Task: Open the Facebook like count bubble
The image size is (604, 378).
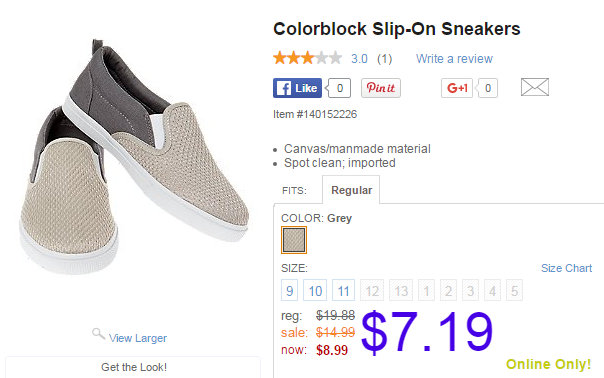Action: coord(338,88)
